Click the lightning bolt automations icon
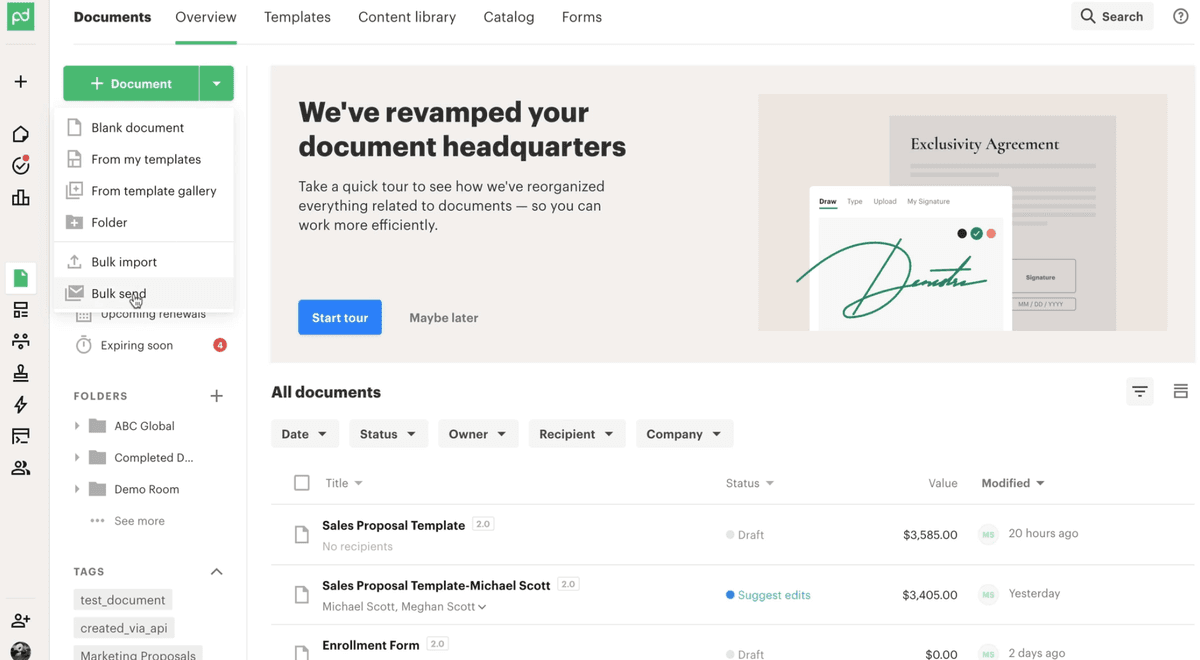Viewport: 1200px width, 660px height. [x=20, y=405]
